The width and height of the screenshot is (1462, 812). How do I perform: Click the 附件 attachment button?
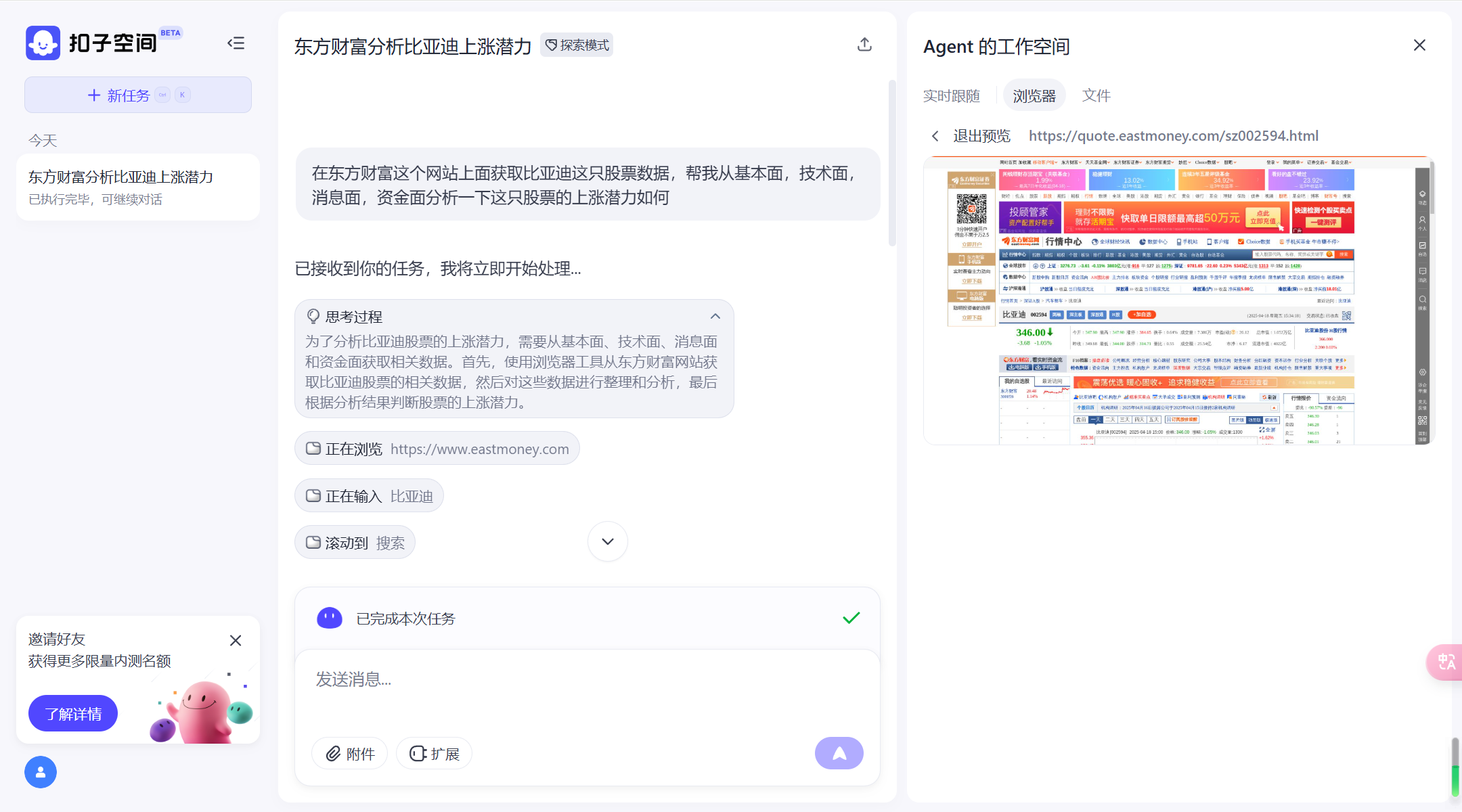pos(350,753)
